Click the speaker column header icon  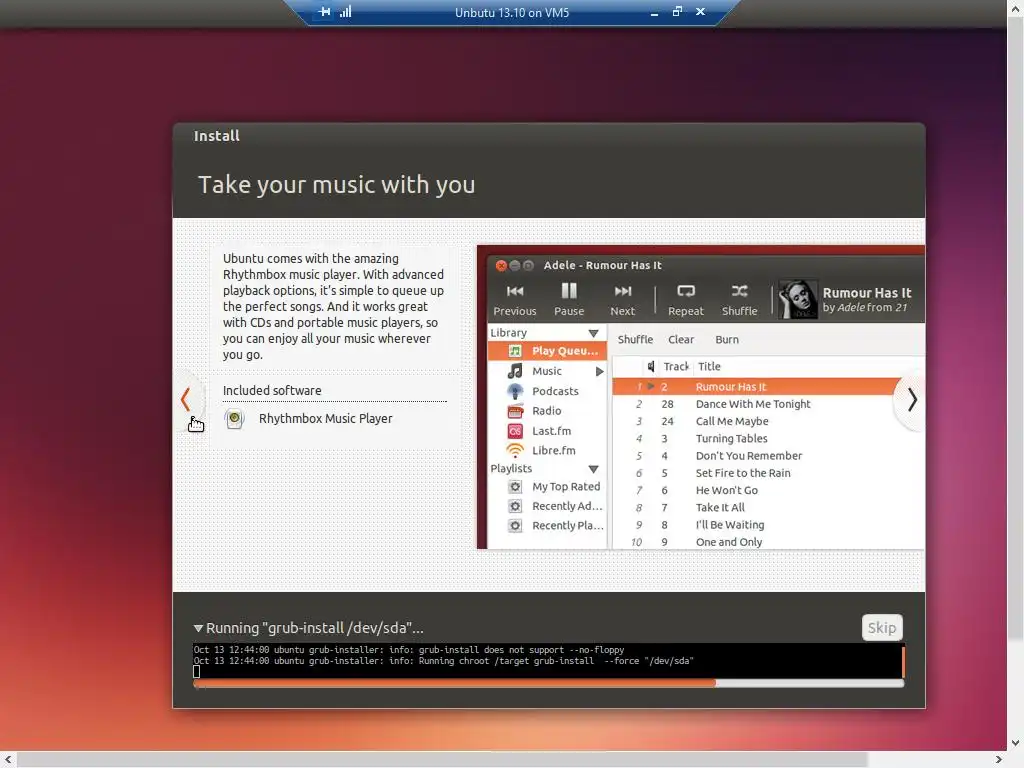click(x=650, y=366)
